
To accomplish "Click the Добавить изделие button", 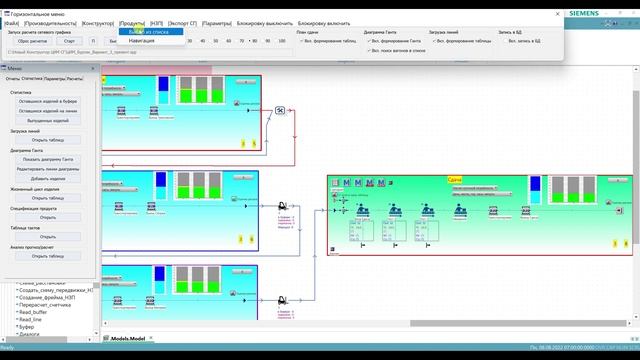I will [48, 179].
